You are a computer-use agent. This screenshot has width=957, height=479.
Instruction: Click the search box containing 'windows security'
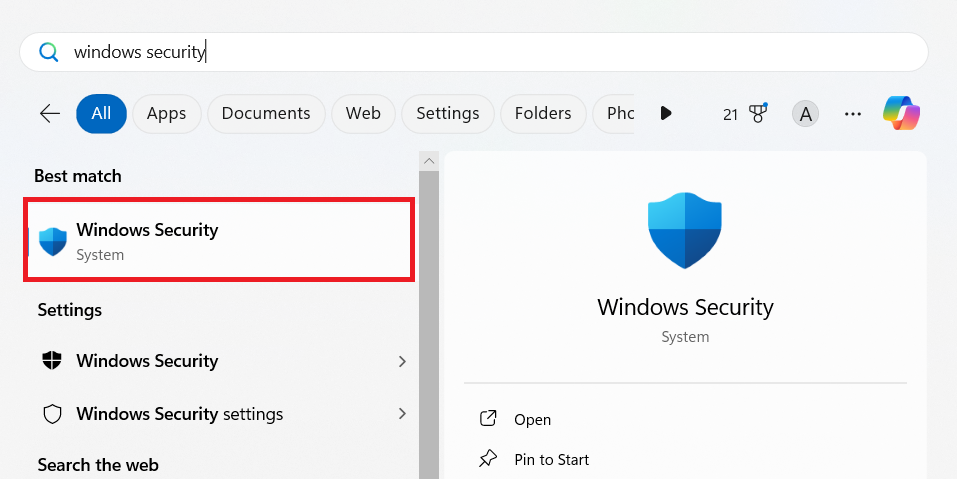coord(474,52)
